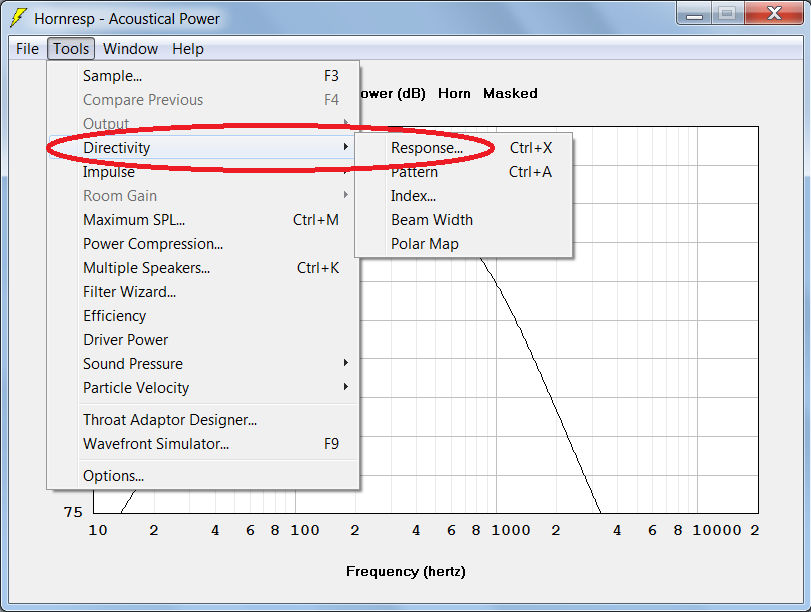
Task: Select the Efficiency tool
Action: tap(204, 316)
